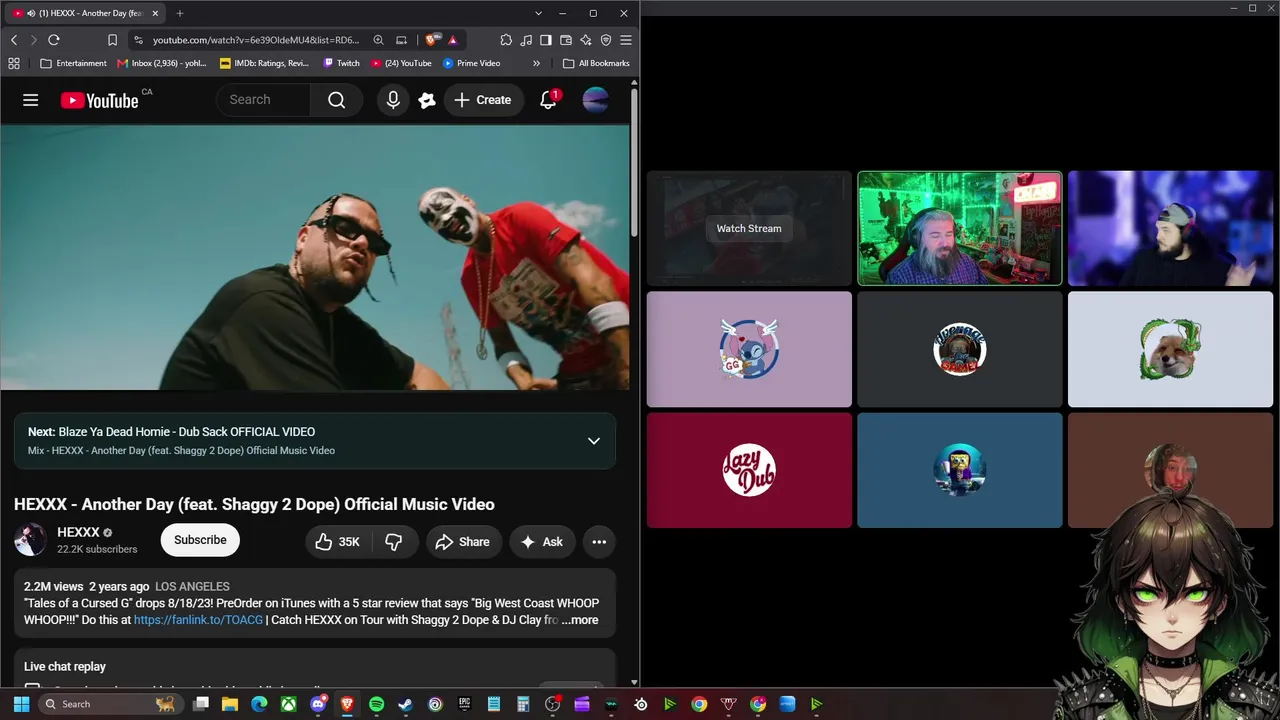Open Brave VPN shield icon
1280x720 pixels.
coord(606,40)
